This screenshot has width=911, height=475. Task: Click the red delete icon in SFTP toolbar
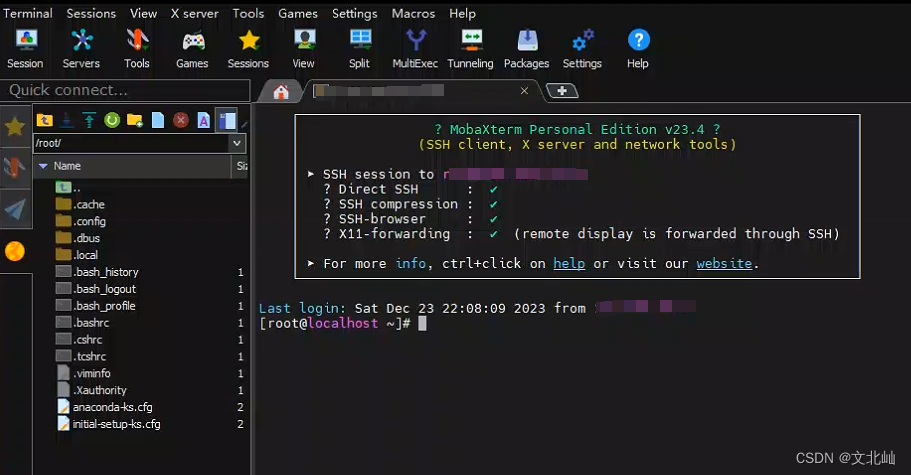(181, 120)
